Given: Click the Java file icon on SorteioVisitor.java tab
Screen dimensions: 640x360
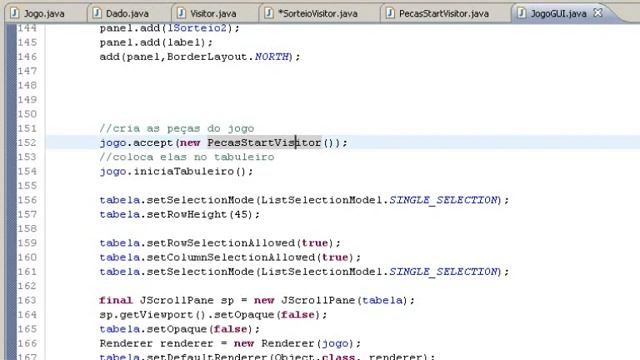Looking at the screenshot, I should tap(269, 13).
